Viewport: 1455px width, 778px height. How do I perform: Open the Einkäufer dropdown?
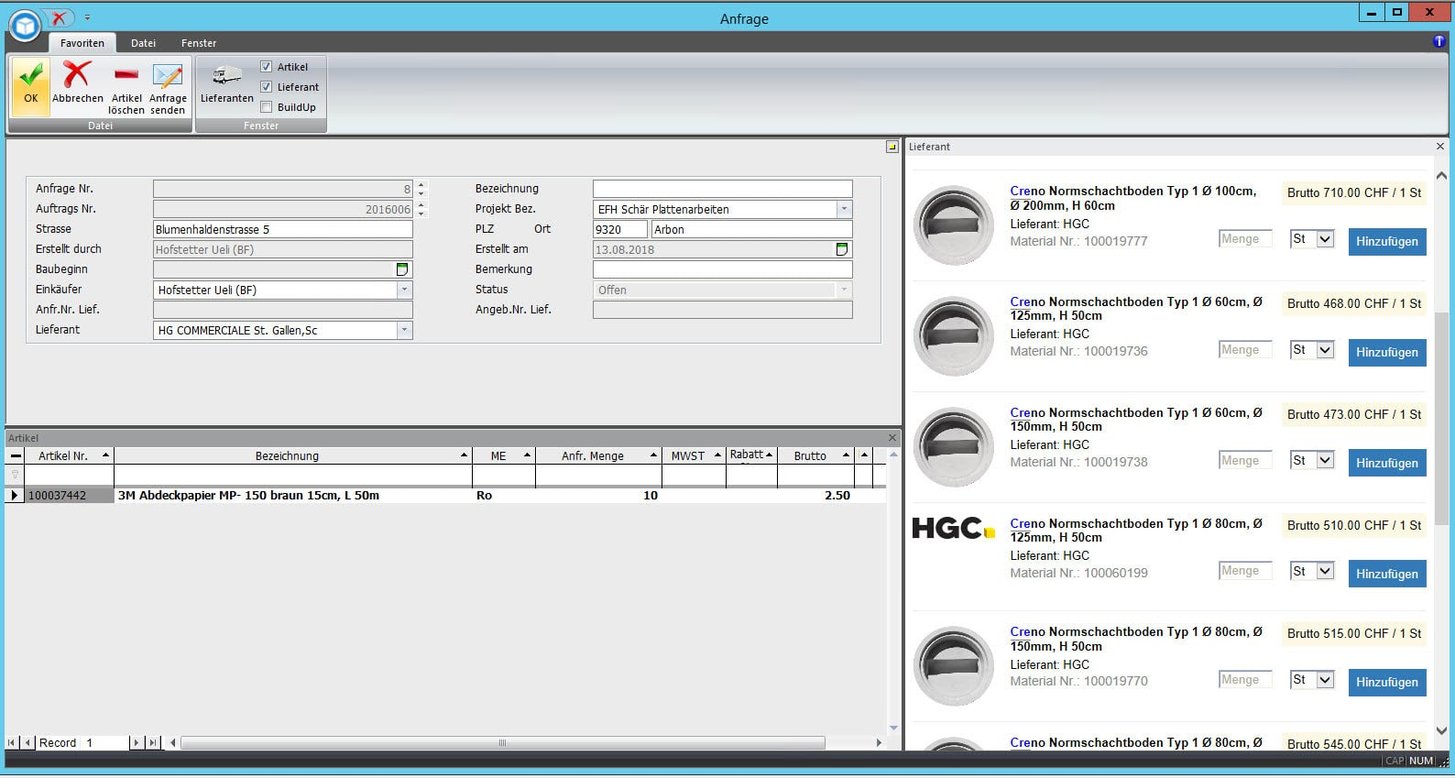(x=404, y=290)
